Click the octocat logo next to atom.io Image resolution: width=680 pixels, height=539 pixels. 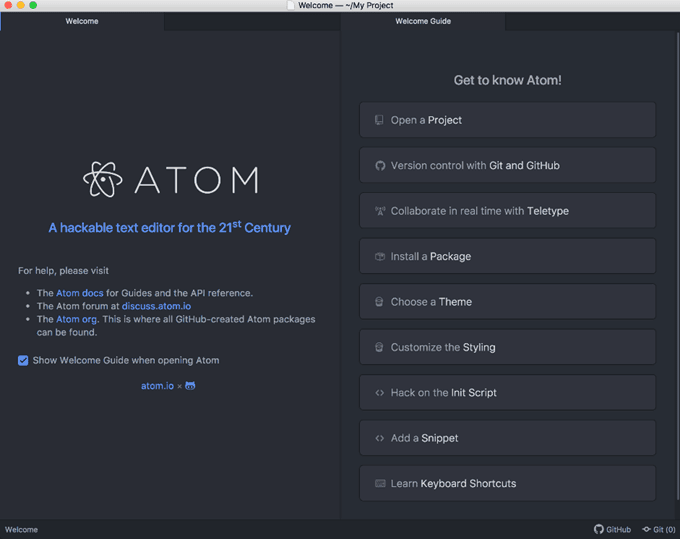click(x=190, y=385)
